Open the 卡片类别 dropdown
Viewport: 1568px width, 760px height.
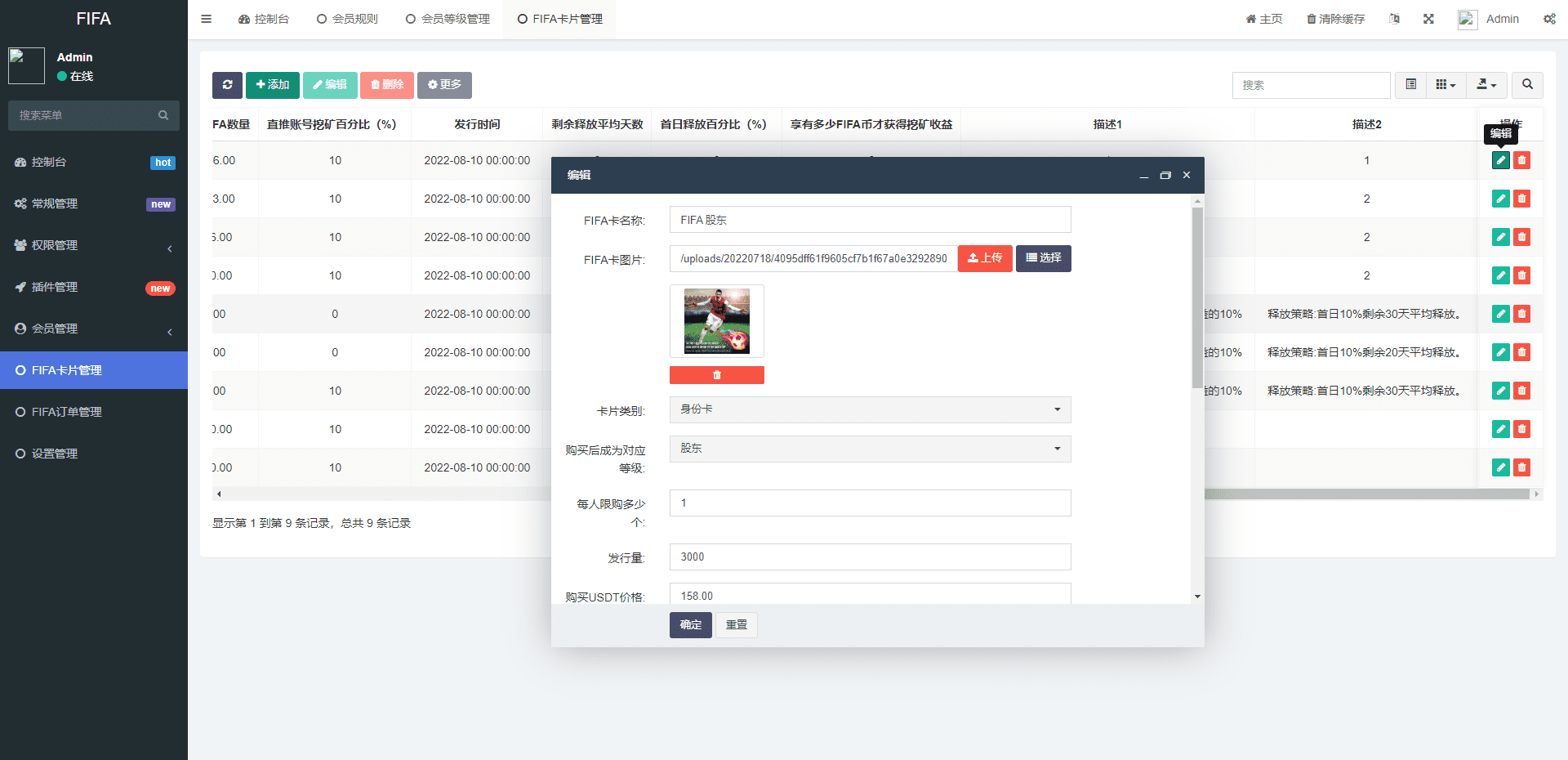[x=870, y=409]
